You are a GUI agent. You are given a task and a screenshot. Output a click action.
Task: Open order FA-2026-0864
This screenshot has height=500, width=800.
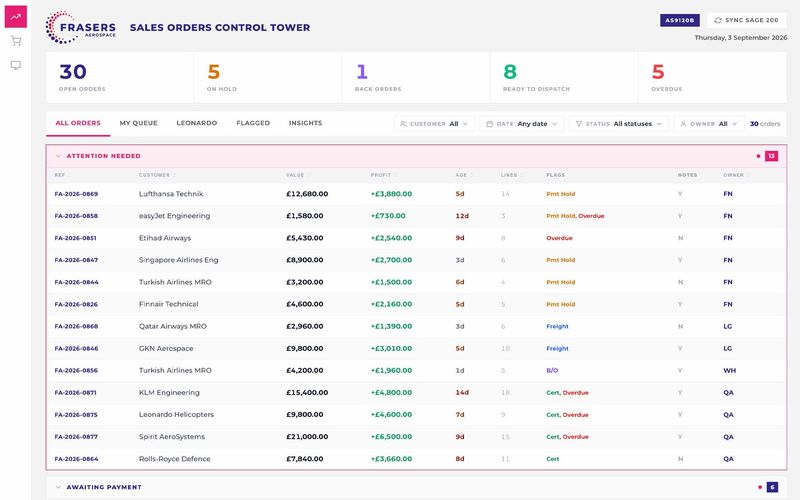[x=76, y=459]
